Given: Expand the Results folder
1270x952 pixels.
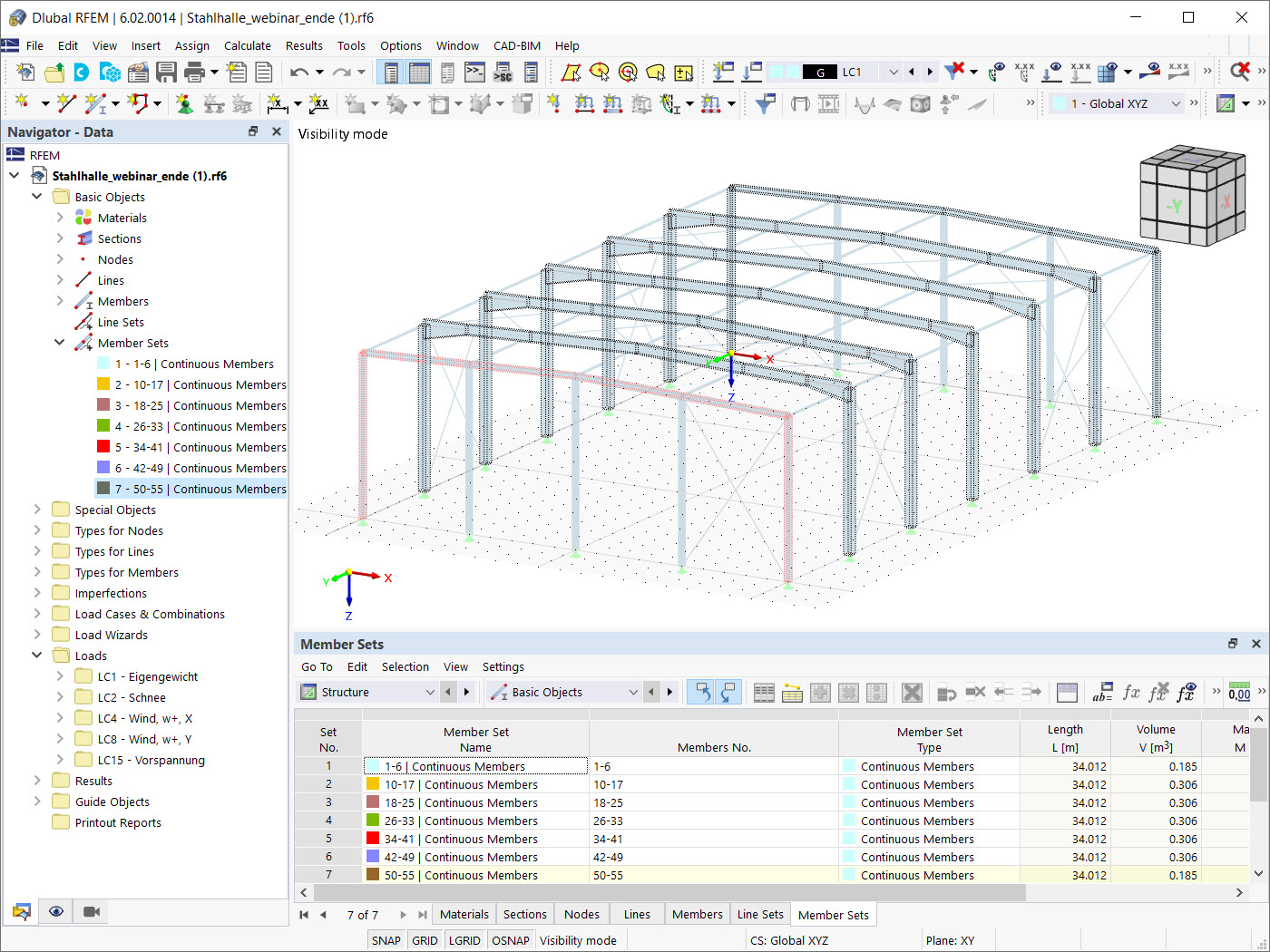Looking at the screenshot, I should click(37, 781).
